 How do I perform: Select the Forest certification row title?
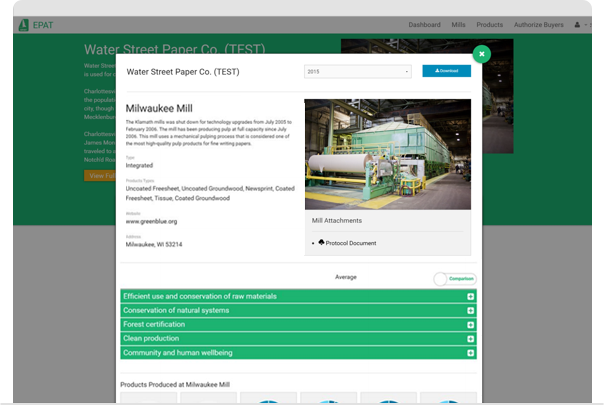coord(154,324)
